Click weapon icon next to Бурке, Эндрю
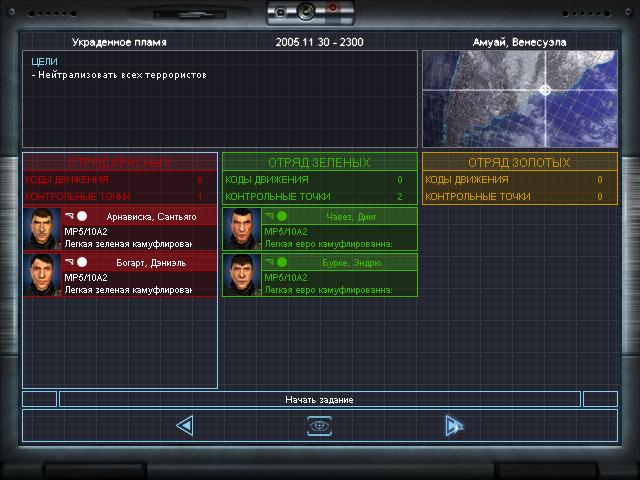Image resolution: width=640 pixels, height=480 pixels. tap(269, 262)
